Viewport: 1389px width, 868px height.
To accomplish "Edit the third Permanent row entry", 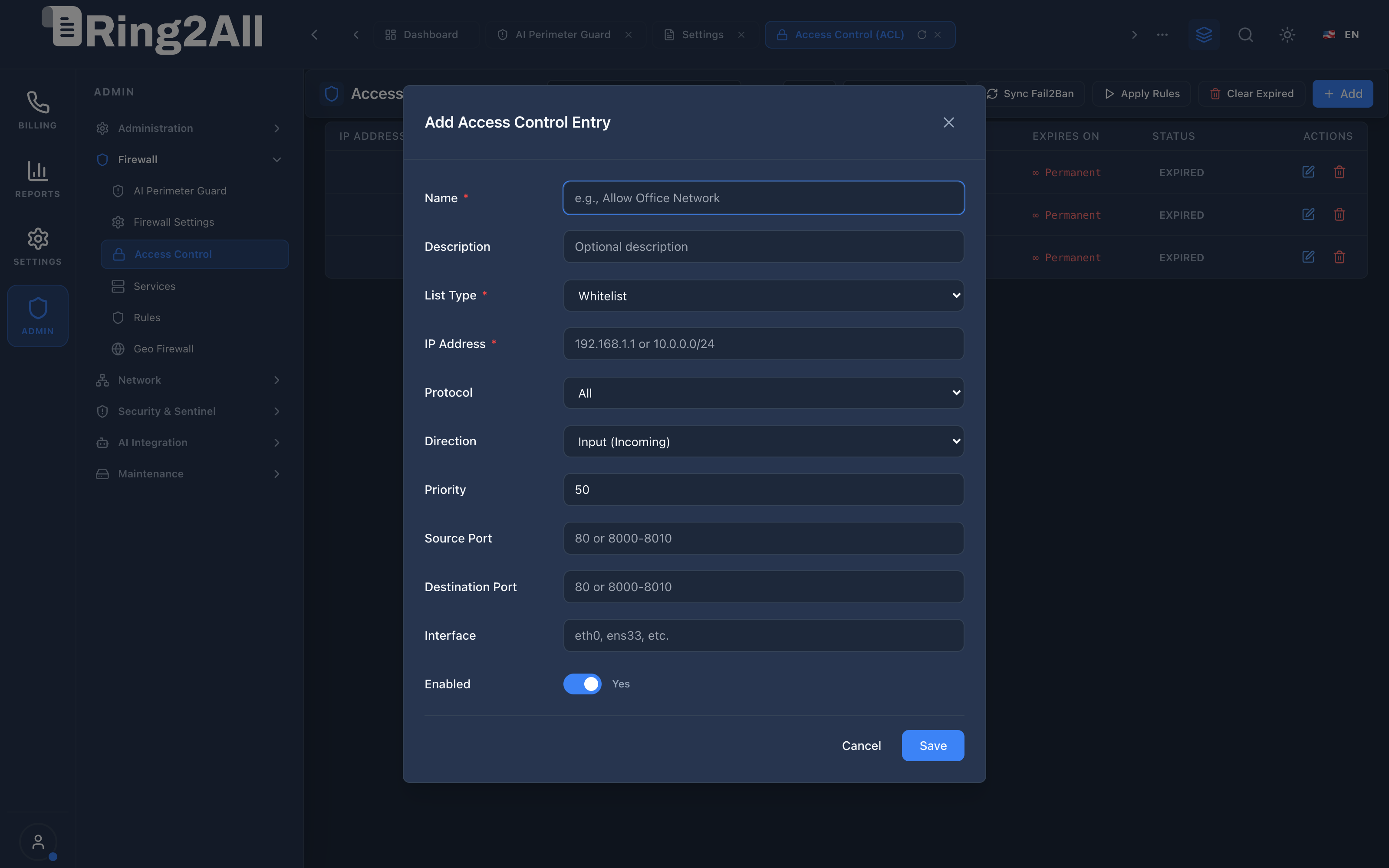I will click(1308, 256).
